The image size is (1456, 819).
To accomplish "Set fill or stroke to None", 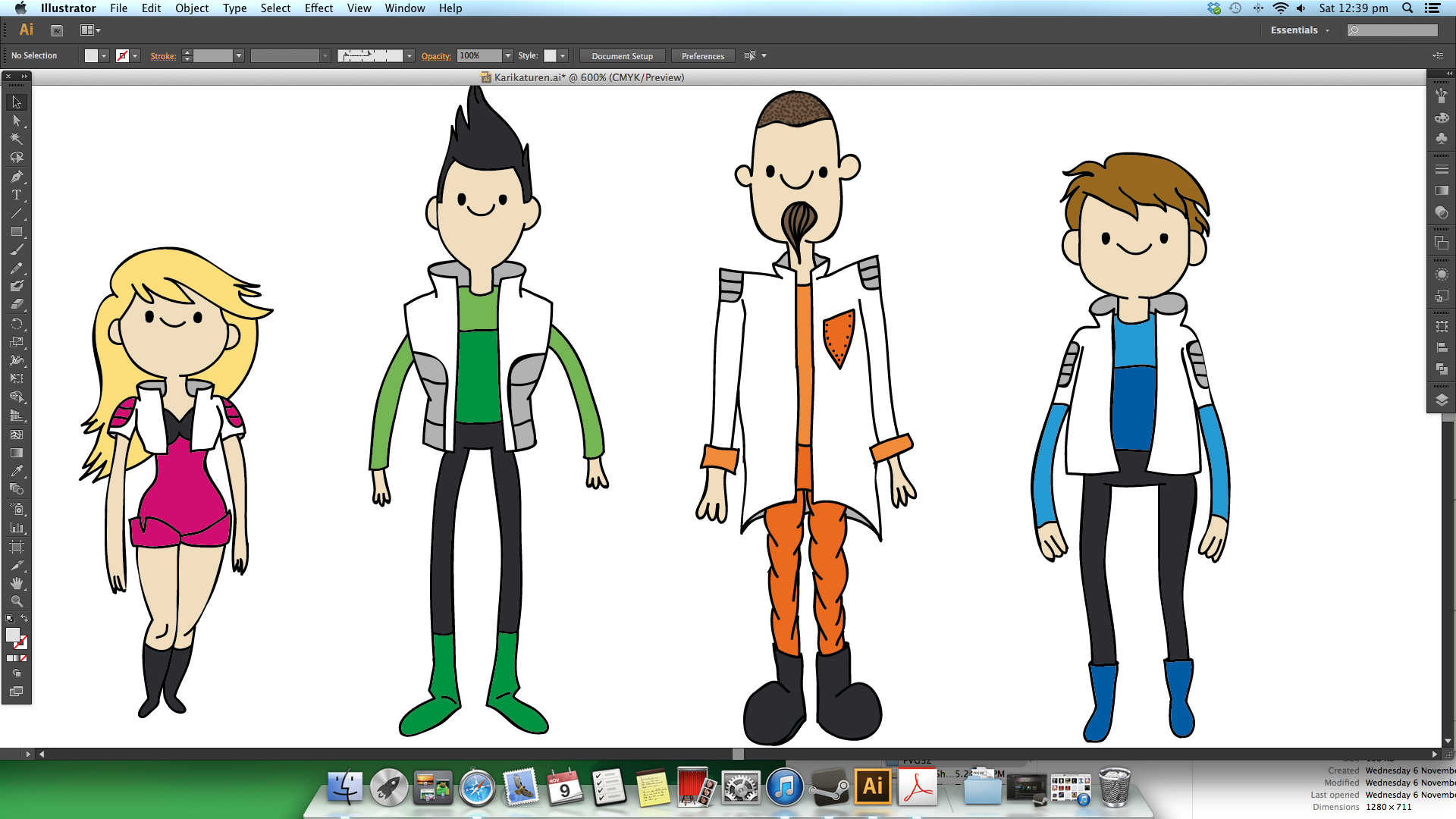I will pos(24,658).
